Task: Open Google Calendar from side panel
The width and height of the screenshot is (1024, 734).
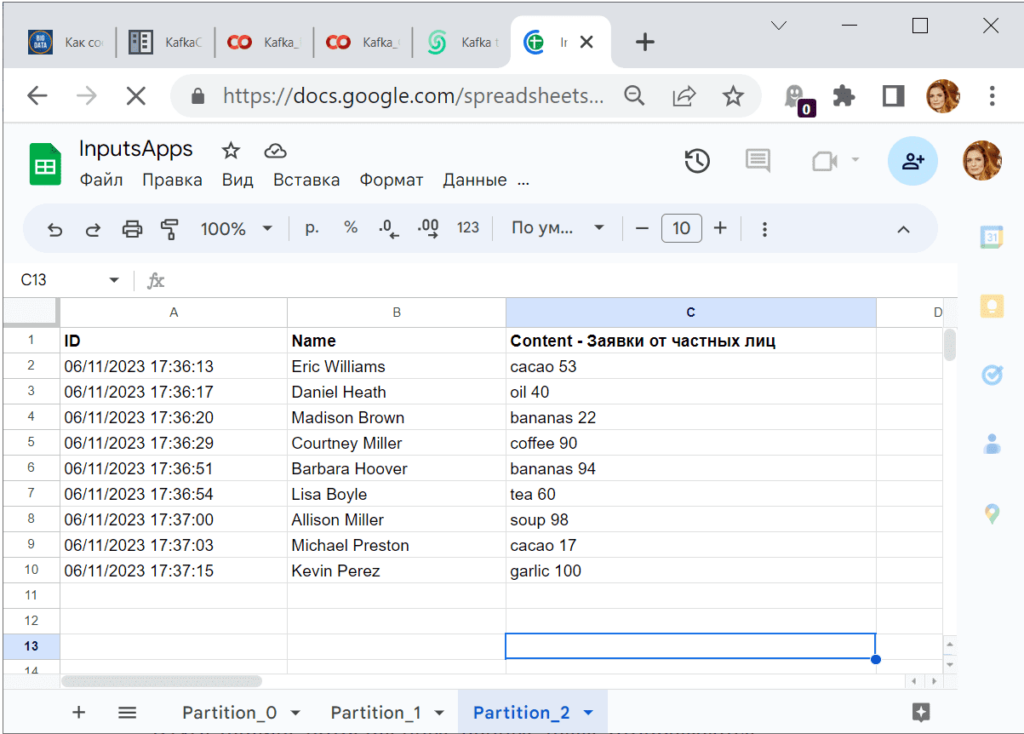Action: coord(991,238)
